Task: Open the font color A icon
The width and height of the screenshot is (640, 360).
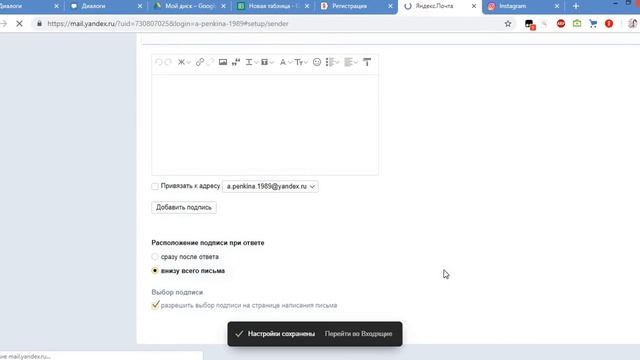Action: (282, 62)
